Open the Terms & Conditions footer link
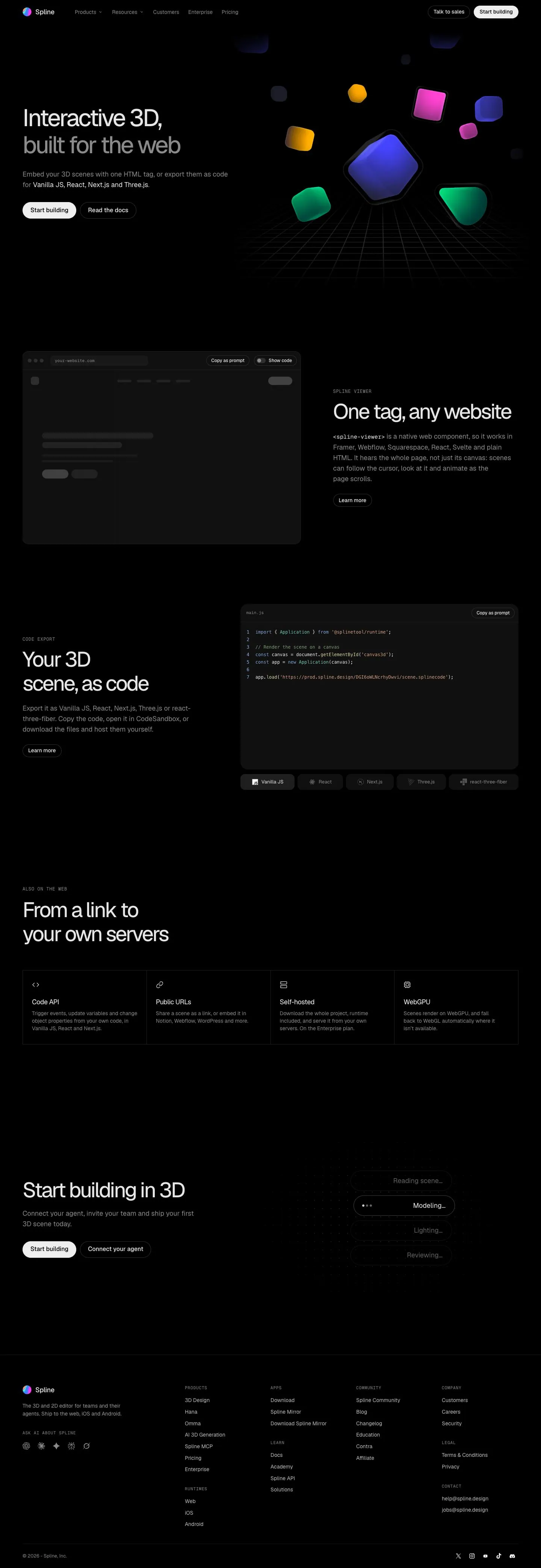The height and width of the screenshot is (1568, 541). pos(465,1455)
